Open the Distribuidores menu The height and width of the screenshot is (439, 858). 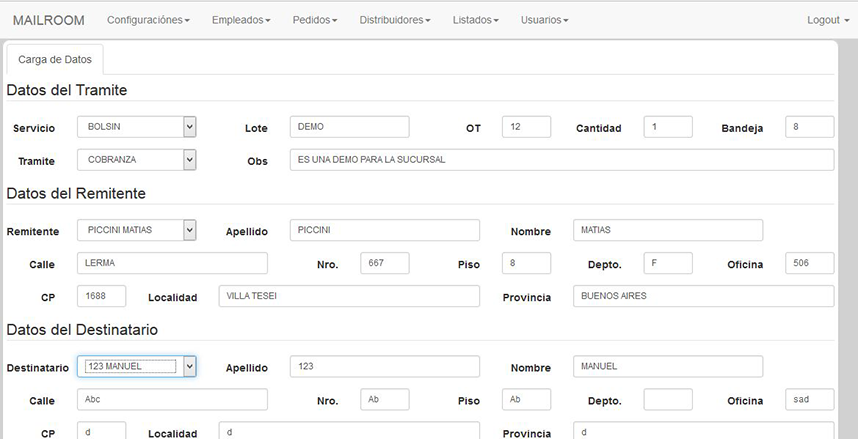click(395, 20)
